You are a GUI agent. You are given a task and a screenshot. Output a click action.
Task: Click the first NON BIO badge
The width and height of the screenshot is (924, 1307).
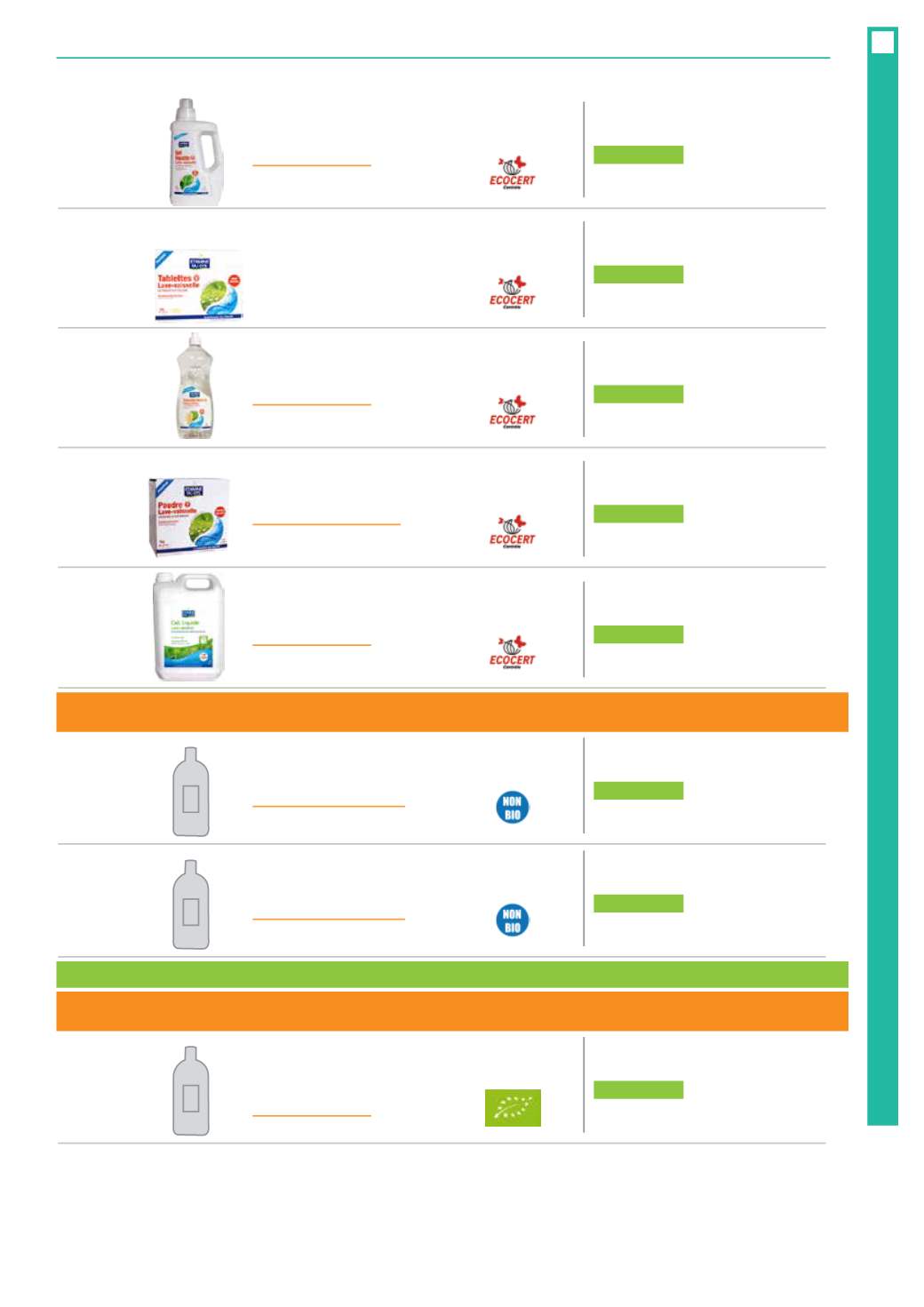click(513, 808)
